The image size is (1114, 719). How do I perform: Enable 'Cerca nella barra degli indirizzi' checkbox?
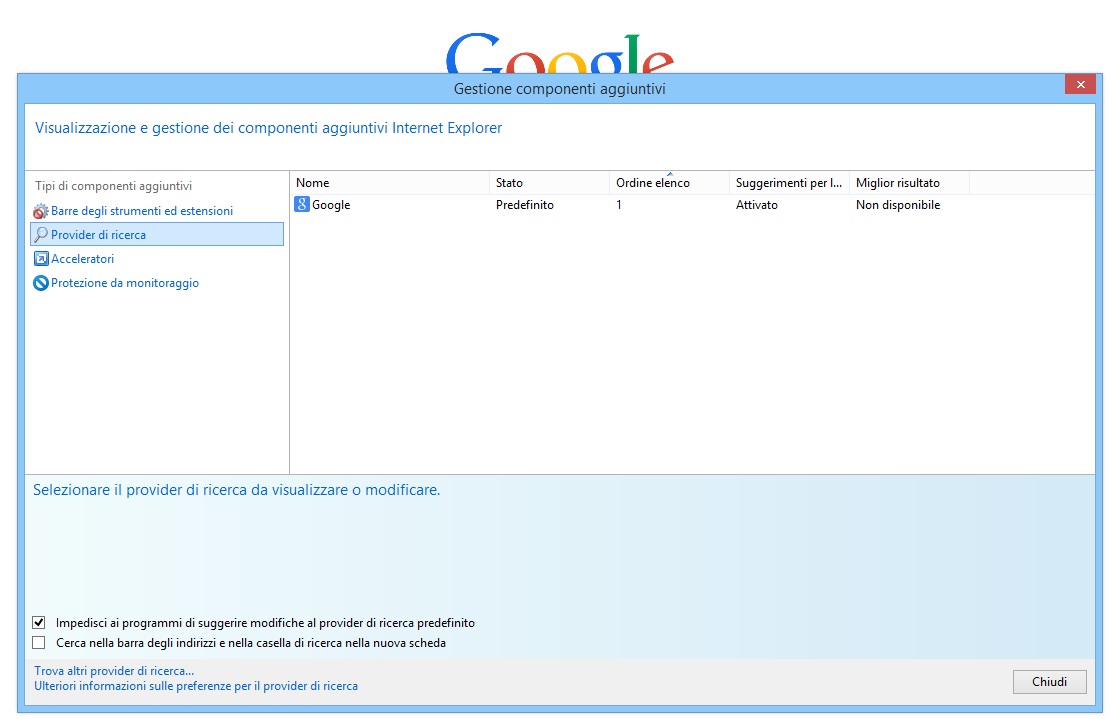tap(39, 642)
